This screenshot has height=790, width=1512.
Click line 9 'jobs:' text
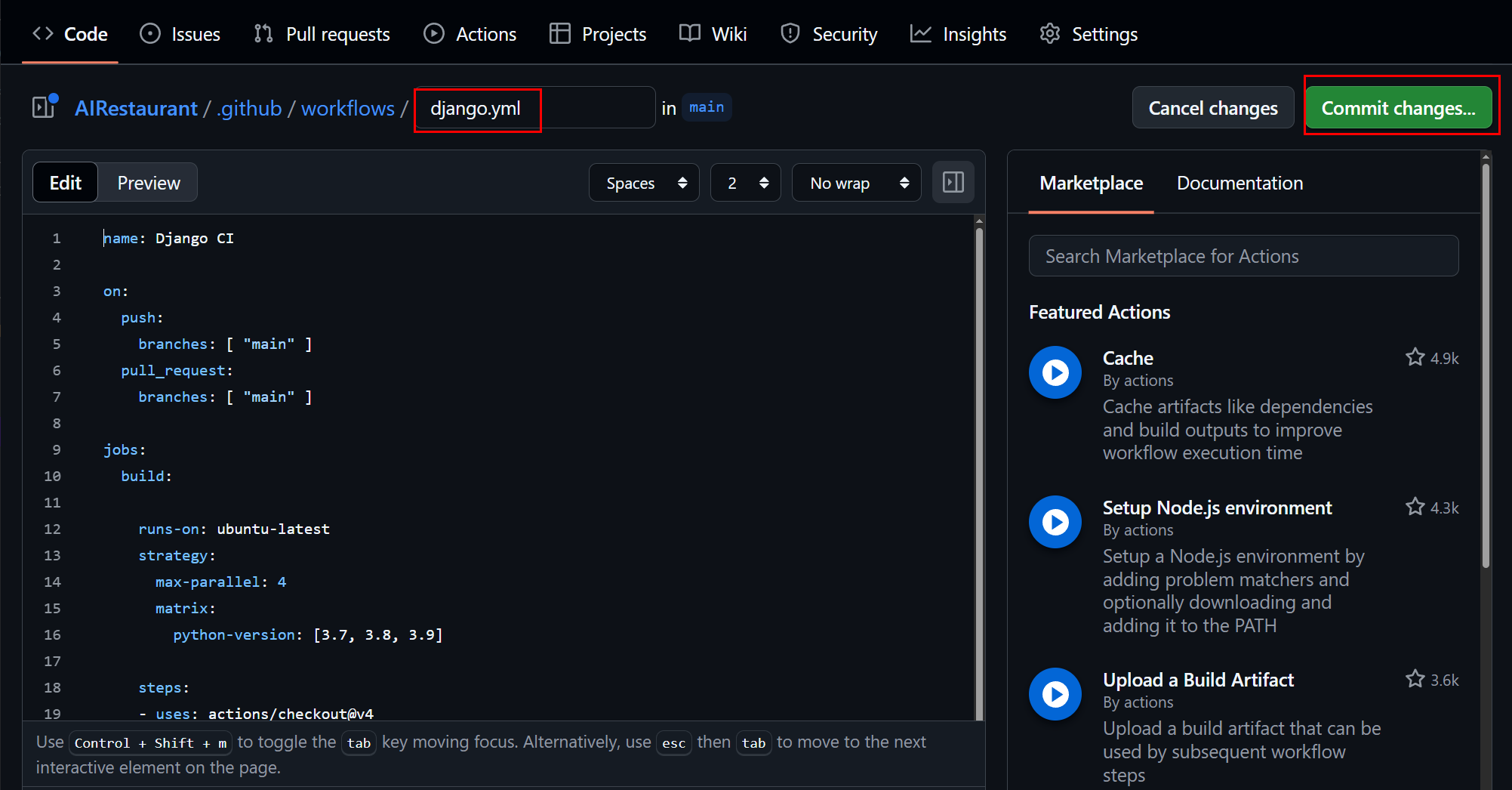click(125, 449)
